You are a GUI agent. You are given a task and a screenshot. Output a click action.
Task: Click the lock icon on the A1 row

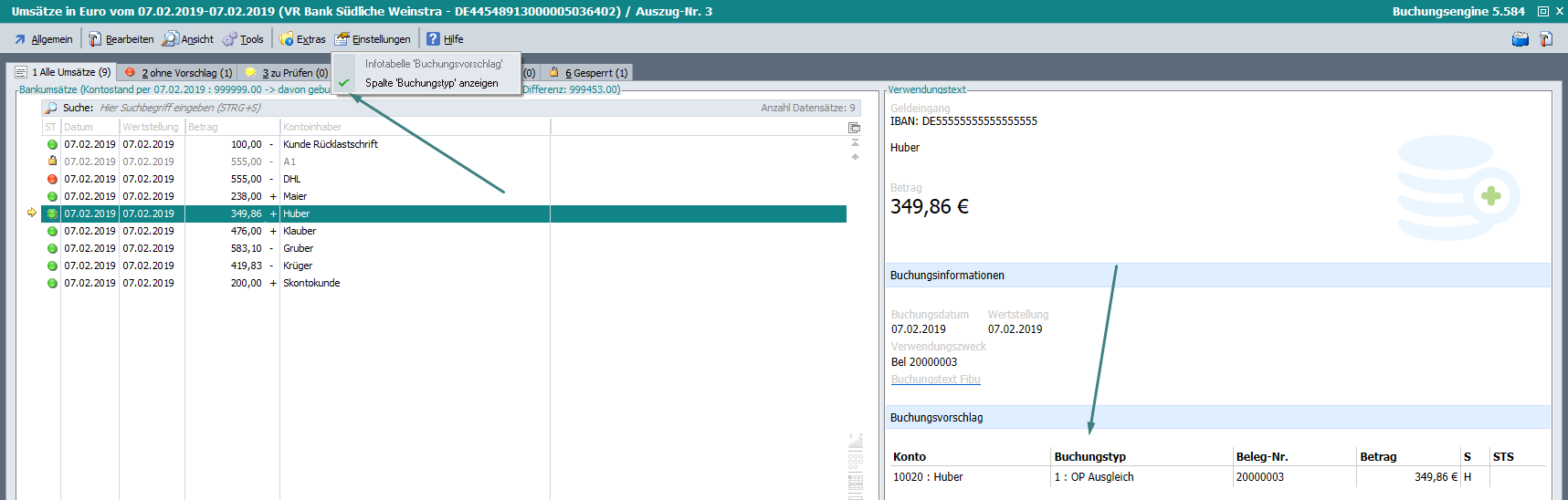click(x=52, y=161)
